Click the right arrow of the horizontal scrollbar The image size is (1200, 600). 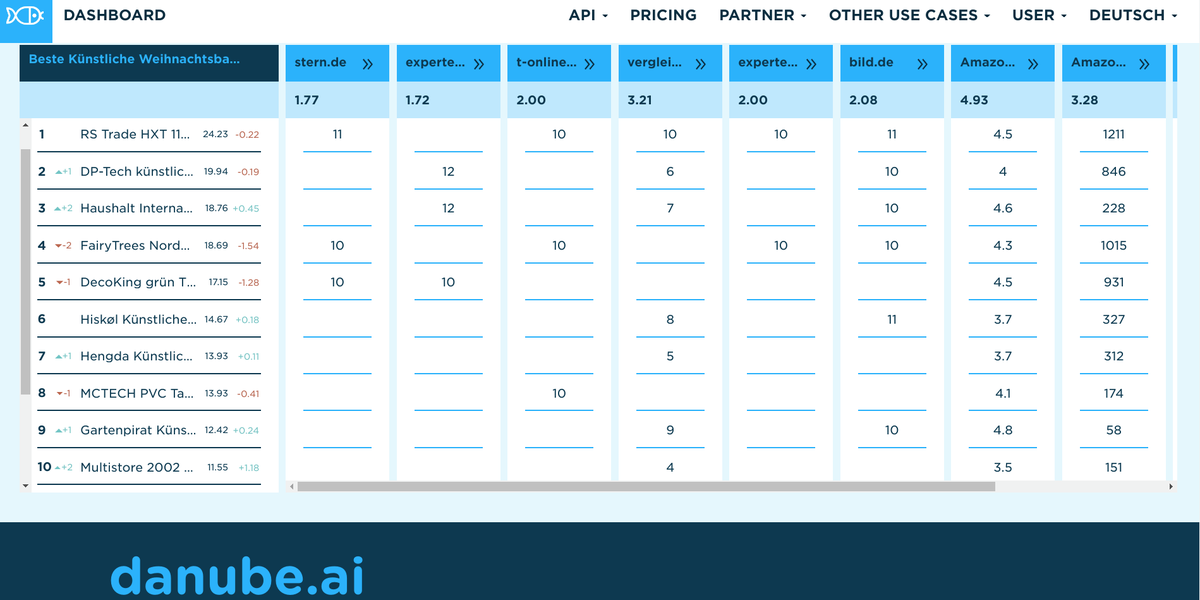point(1172,487)
